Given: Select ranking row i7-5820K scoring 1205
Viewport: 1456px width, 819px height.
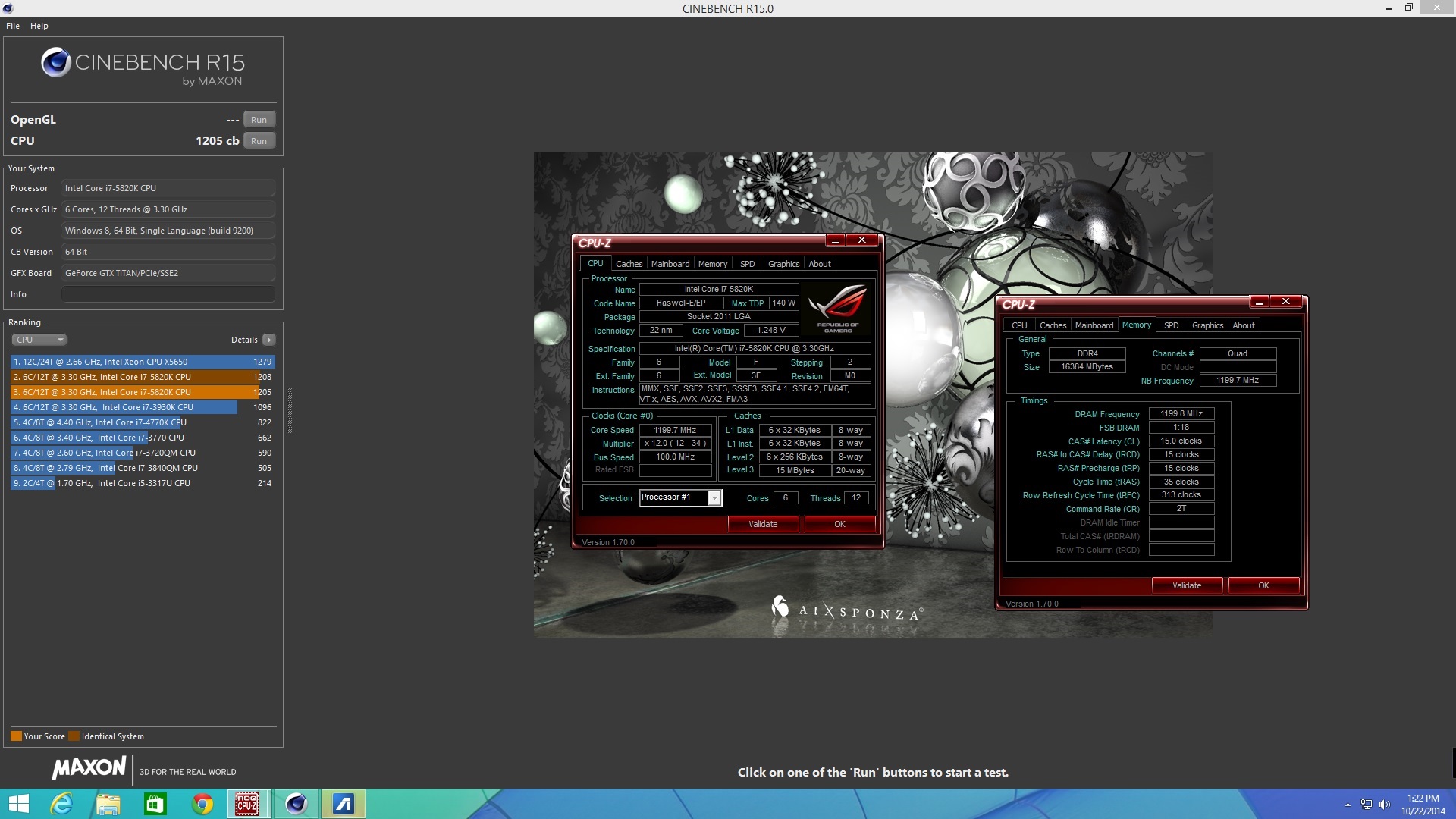Looking at the screenshot, I should [143, 392].
